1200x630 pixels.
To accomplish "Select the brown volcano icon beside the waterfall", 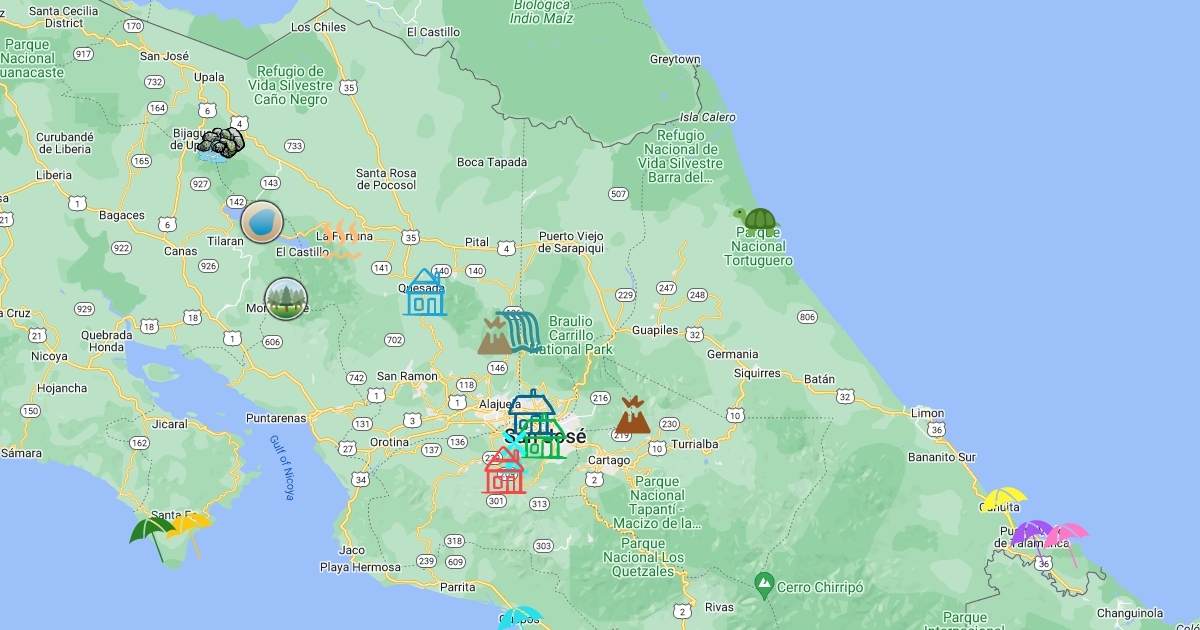I will (x=493, y=337).
